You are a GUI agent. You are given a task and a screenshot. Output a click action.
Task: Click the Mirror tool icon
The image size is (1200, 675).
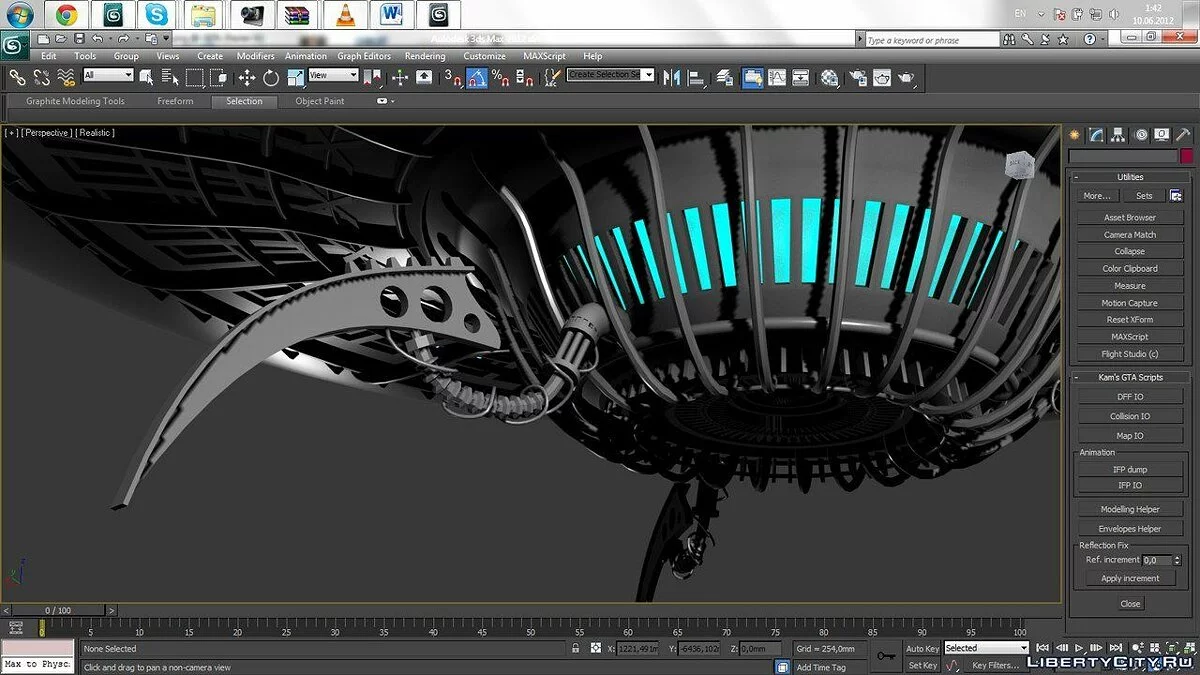pos(671,78)
